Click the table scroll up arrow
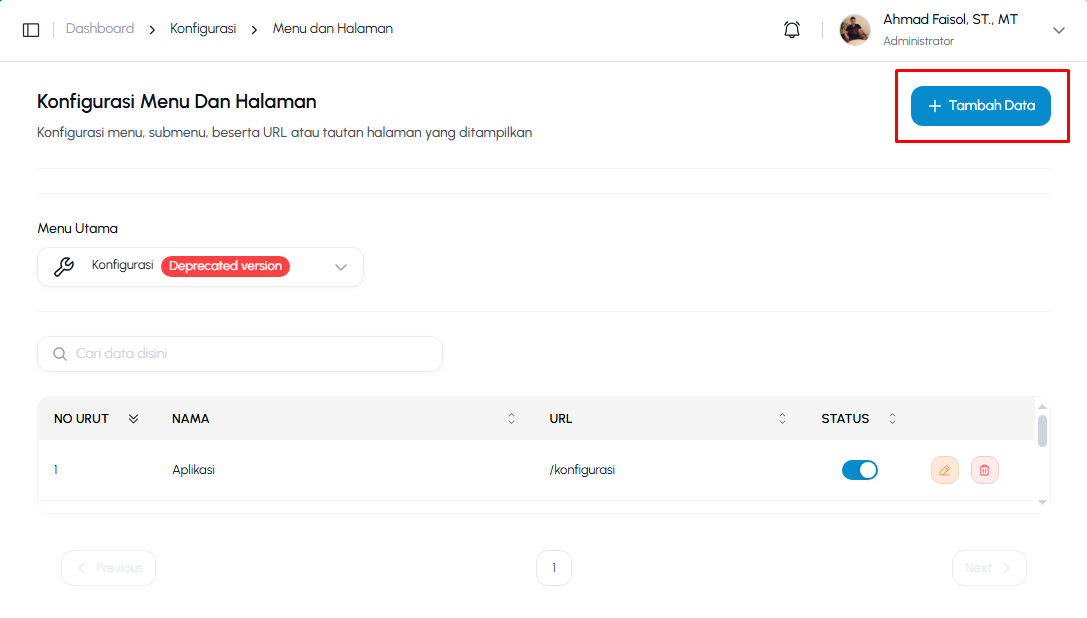 (x=1042, y=407)
